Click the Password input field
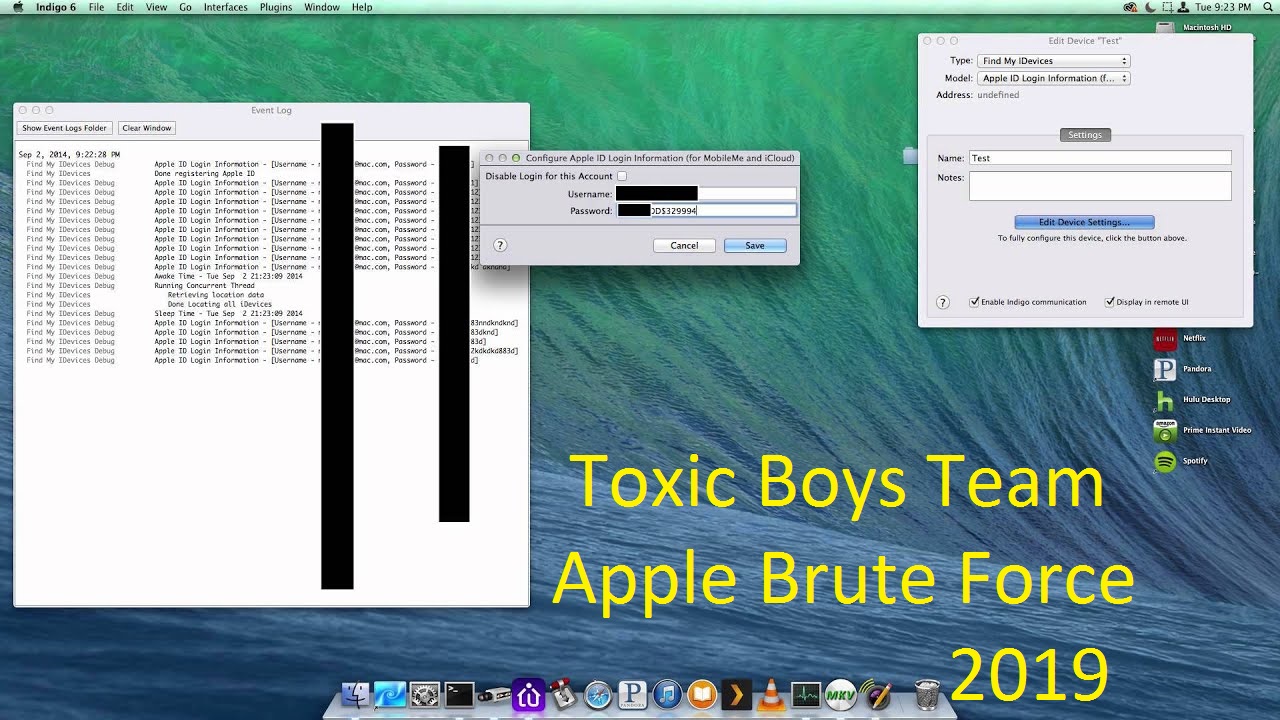Viewport: 1280px width, 720px height. coord(706,211)
